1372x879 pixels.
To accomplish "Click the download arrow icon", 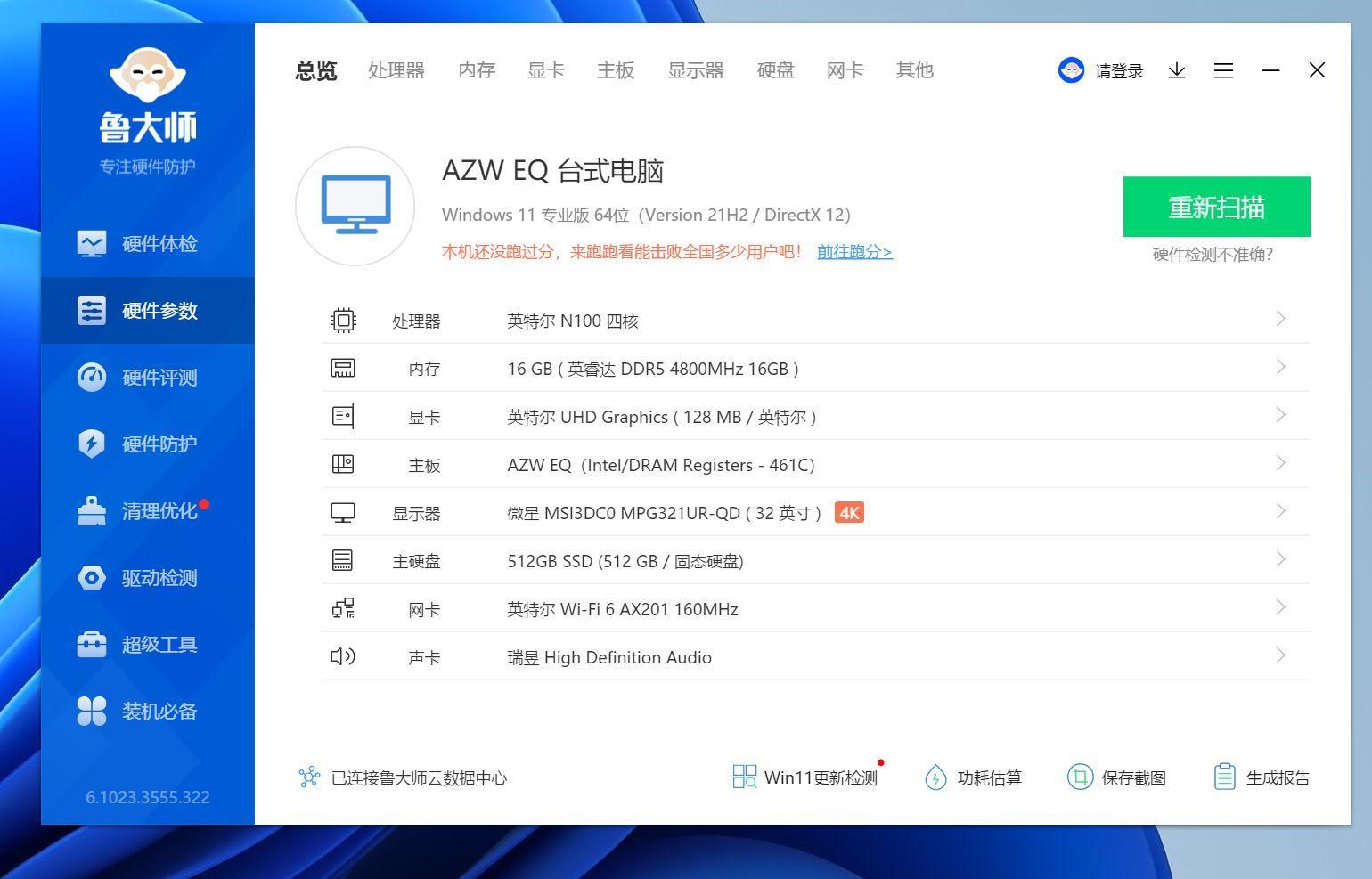I will 1177,70.
